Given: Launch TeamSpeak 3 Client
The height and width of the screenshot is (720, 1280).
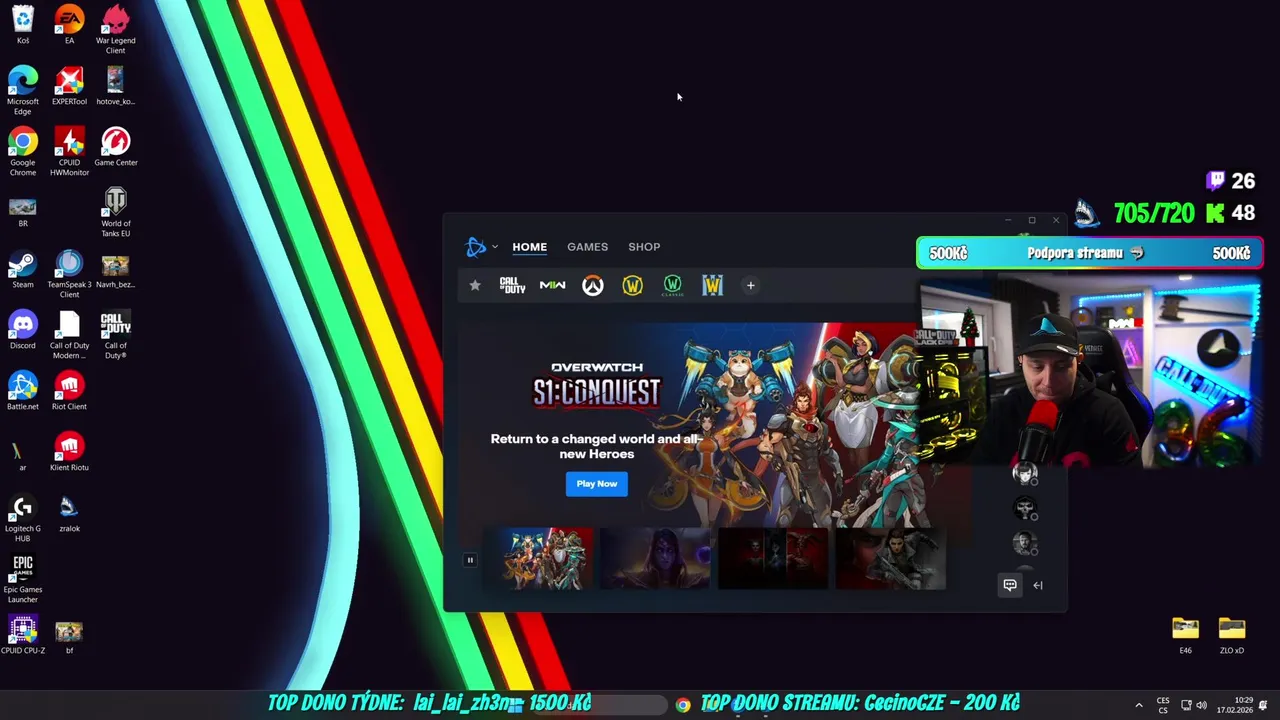Looking at the screenshot, I should [69, 273].
